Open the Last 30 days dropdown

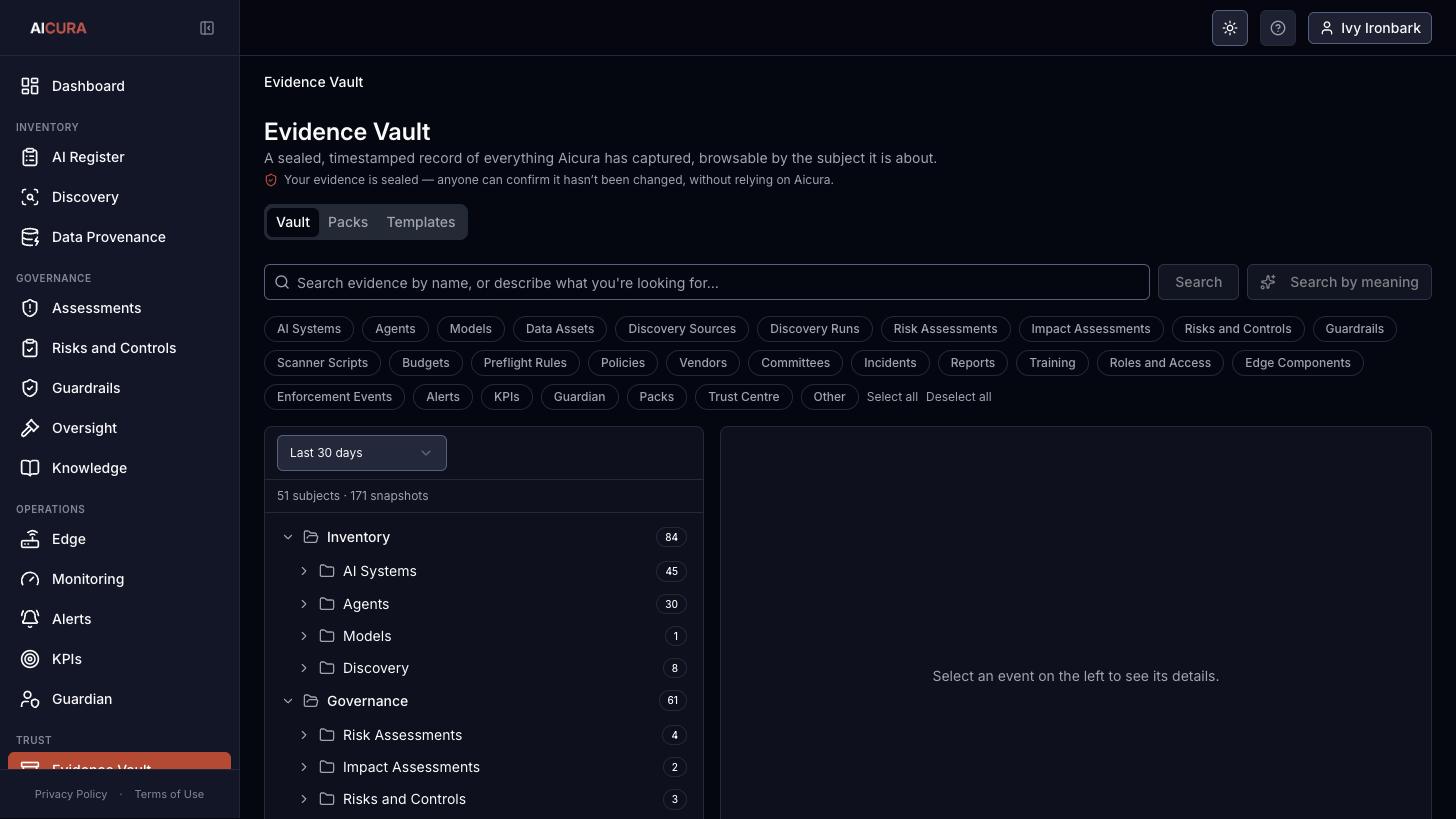point(362,453)
